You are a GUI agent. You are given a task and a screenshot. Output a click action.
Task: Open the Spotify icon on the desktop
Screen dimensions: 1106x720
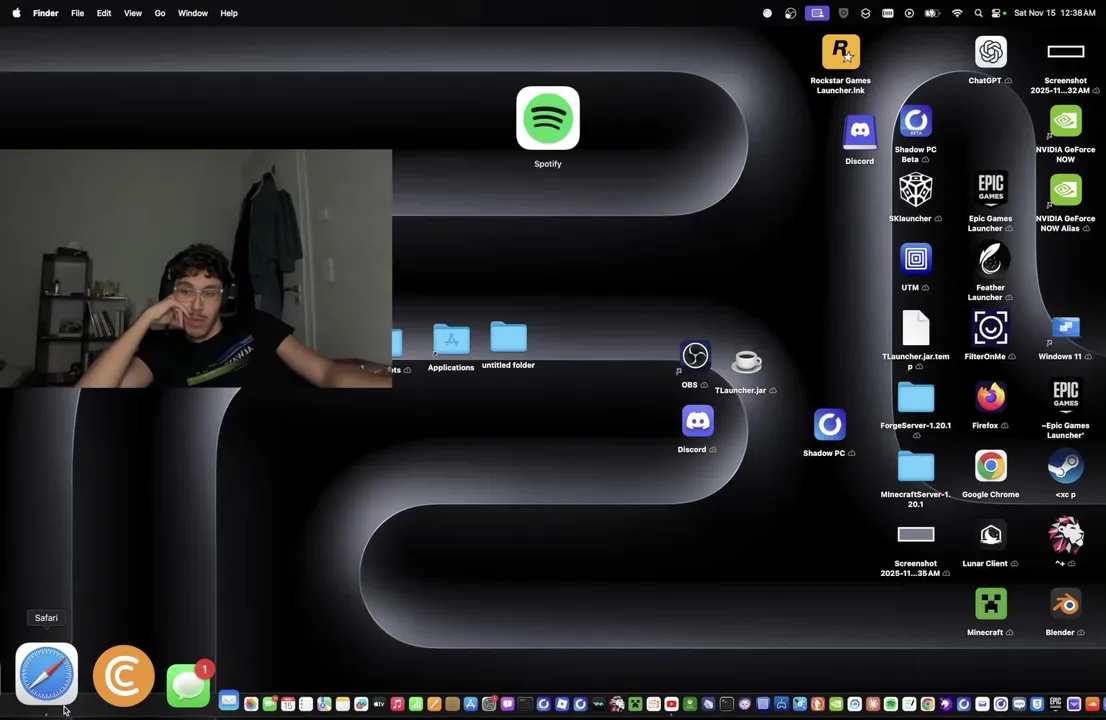547,118
